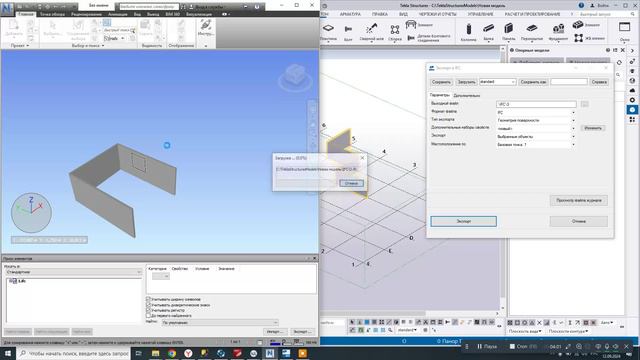Open the search-in Standard dropdown in Navisworks

pyautogui.click(x=73, y=272)
